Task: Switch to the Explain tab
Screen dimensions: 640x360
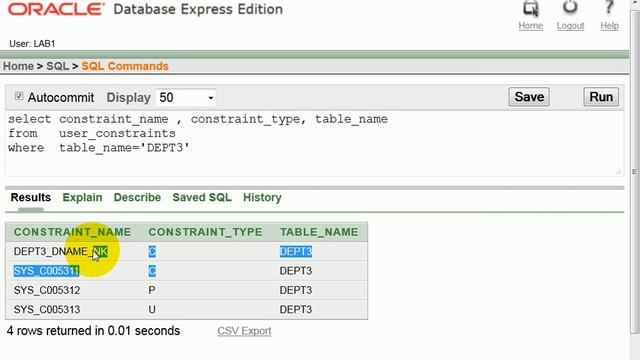Action: (x=82, y=198)
